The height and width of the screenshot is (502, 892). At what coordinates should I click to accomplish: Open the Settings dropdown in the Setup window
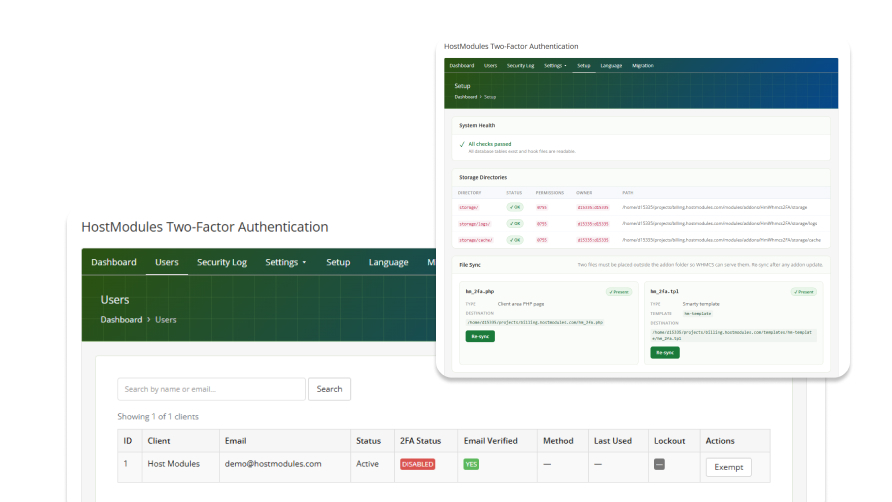(x=555, y=65)
